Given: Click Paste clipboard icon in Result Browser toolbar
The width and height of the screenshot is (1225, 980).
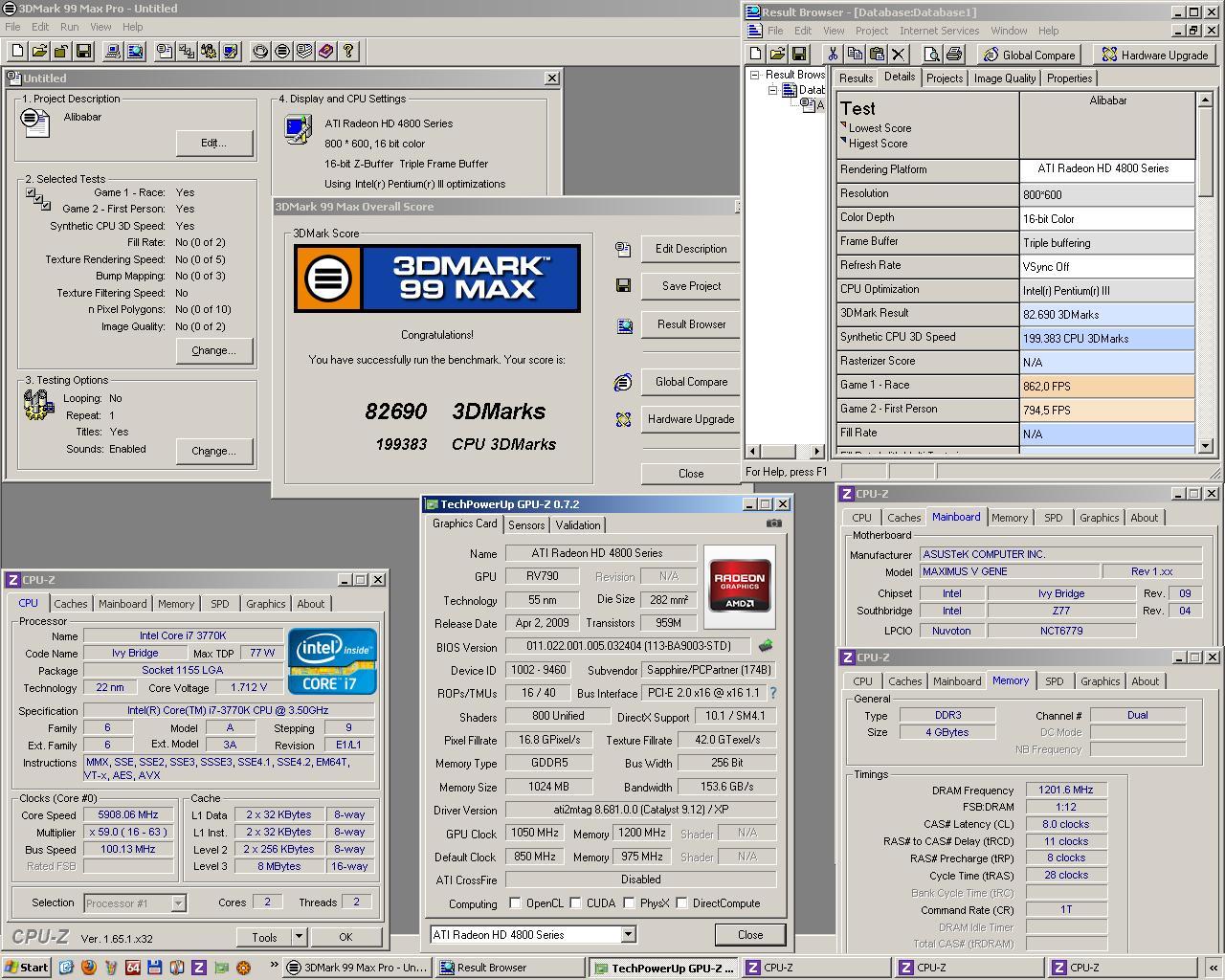Looking at the screenshot, I should pyautogui.click(x=877, y=55).
